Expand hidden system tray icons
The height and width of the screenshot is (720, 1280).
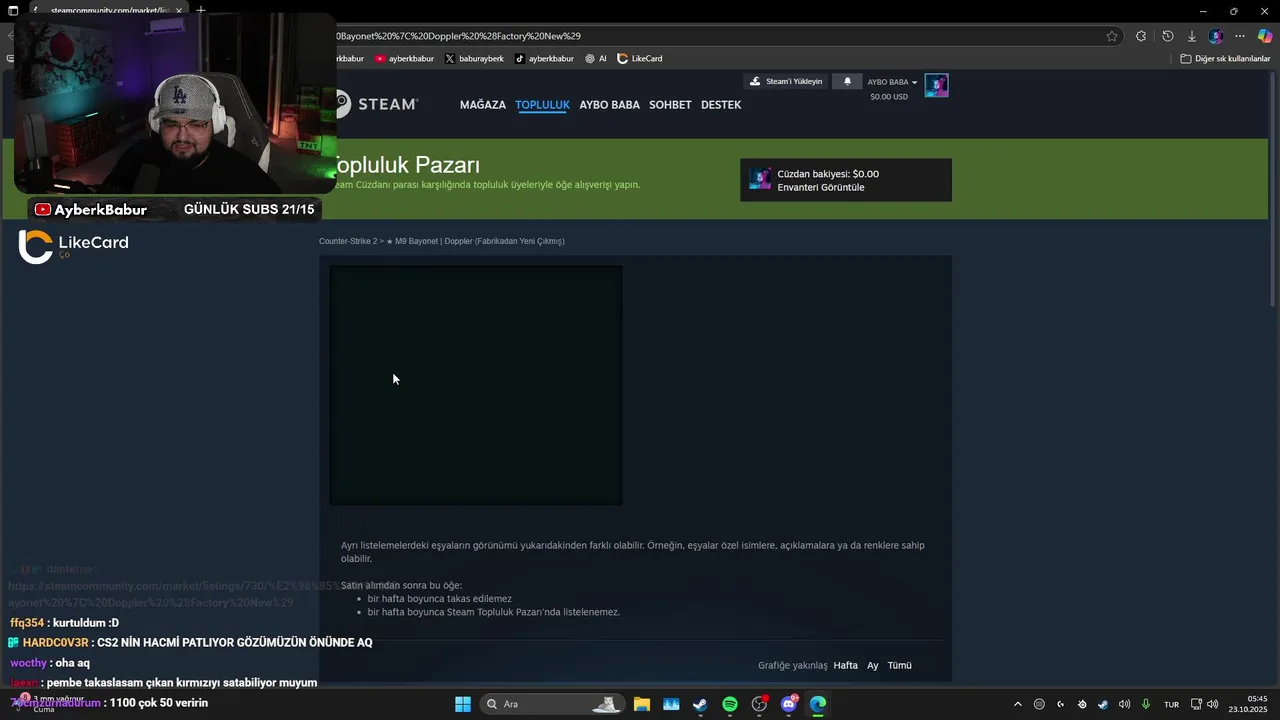1018,704
